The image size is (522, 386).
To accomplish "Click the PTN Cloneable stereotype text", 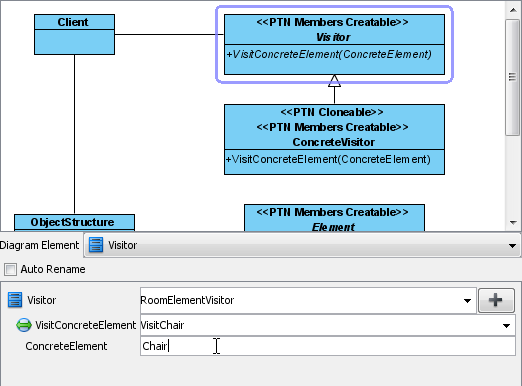I will [x=332, y=112].
